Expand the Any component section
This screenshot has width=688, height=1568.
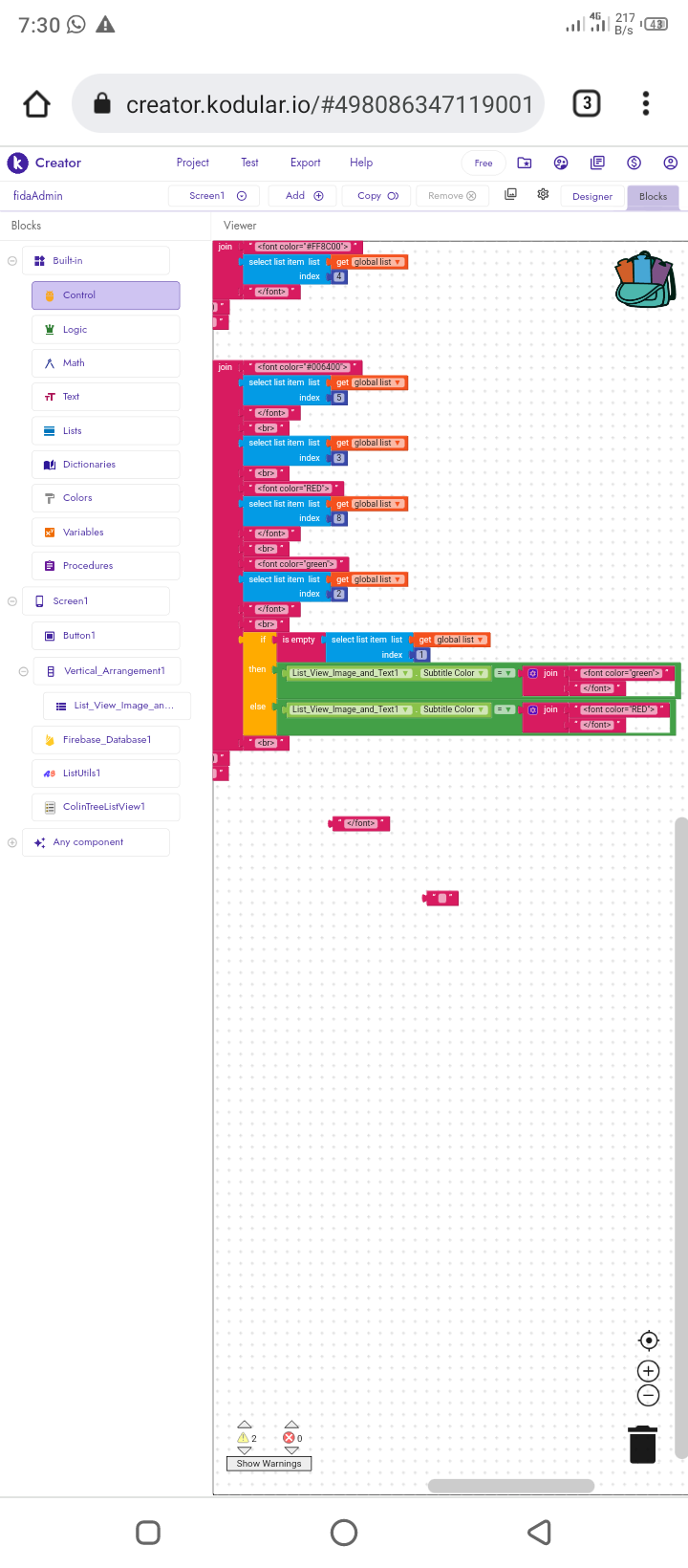pos(12,842)
